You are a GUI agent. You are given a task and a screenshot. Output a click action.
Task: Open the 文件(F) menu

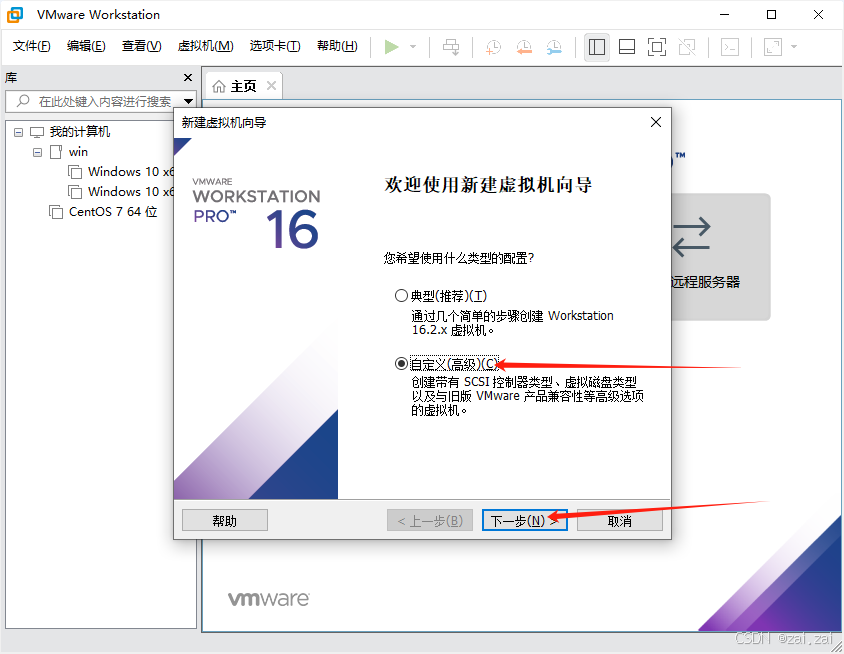pyautogui.click(x=32, y=46)
